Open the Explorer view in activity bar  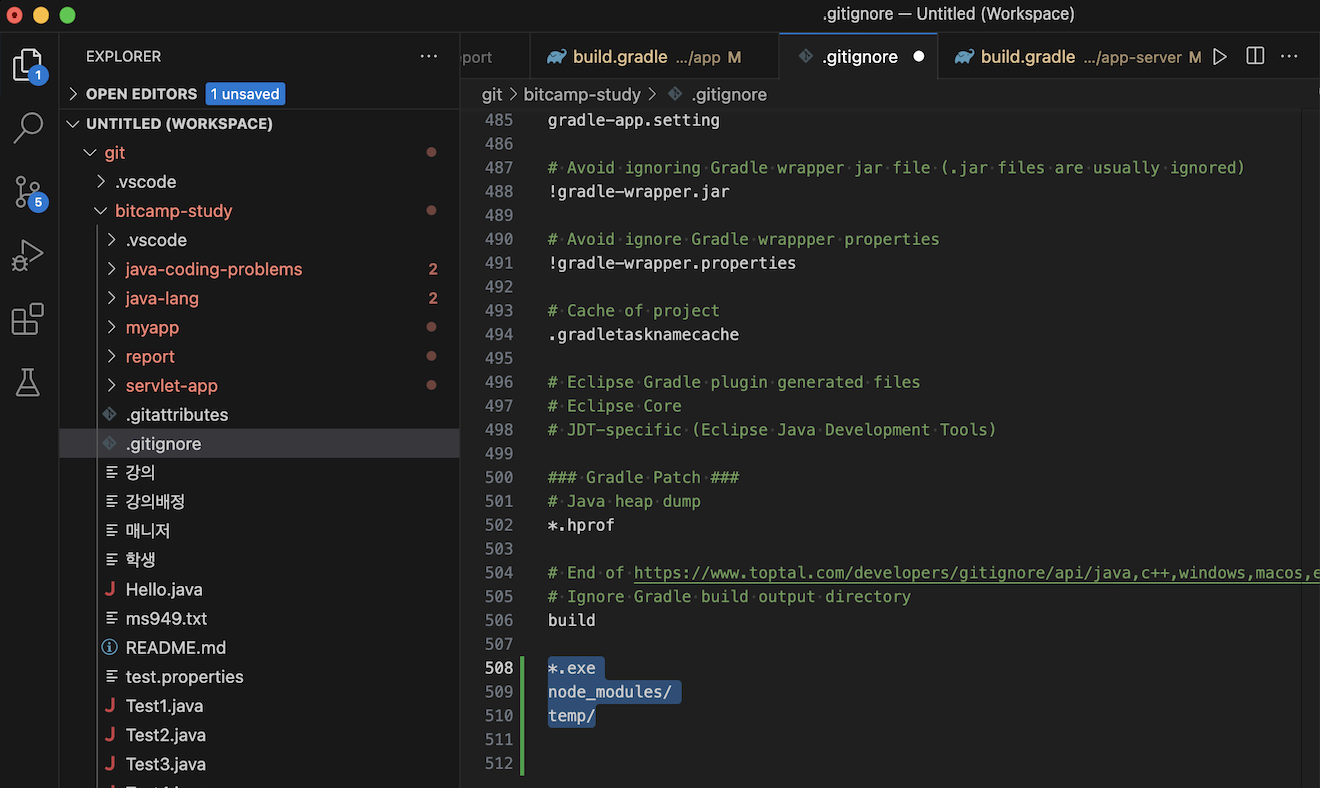point(28,66)
